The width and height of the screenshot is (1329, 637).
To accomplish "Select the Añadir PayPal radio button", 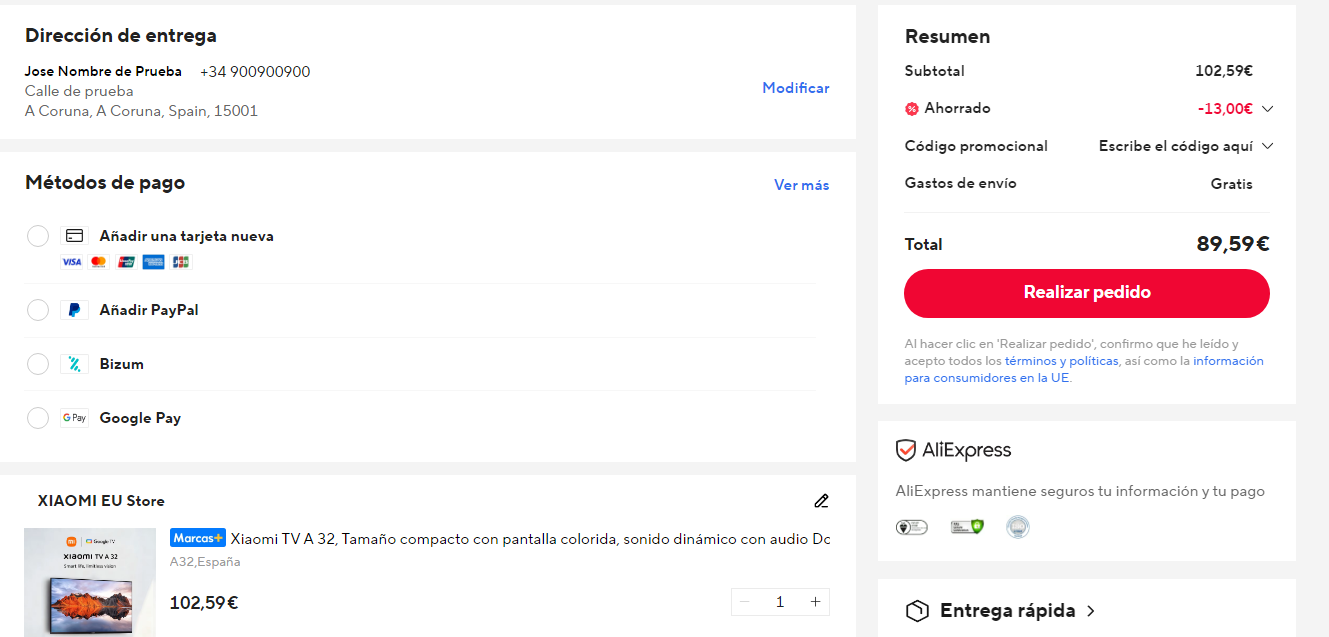I will click(x=38, y=310).
